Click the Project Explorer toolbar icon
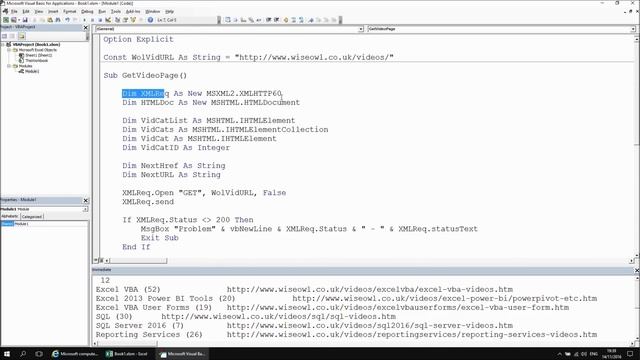Screen dimensions: 640x360 [118, 20]
